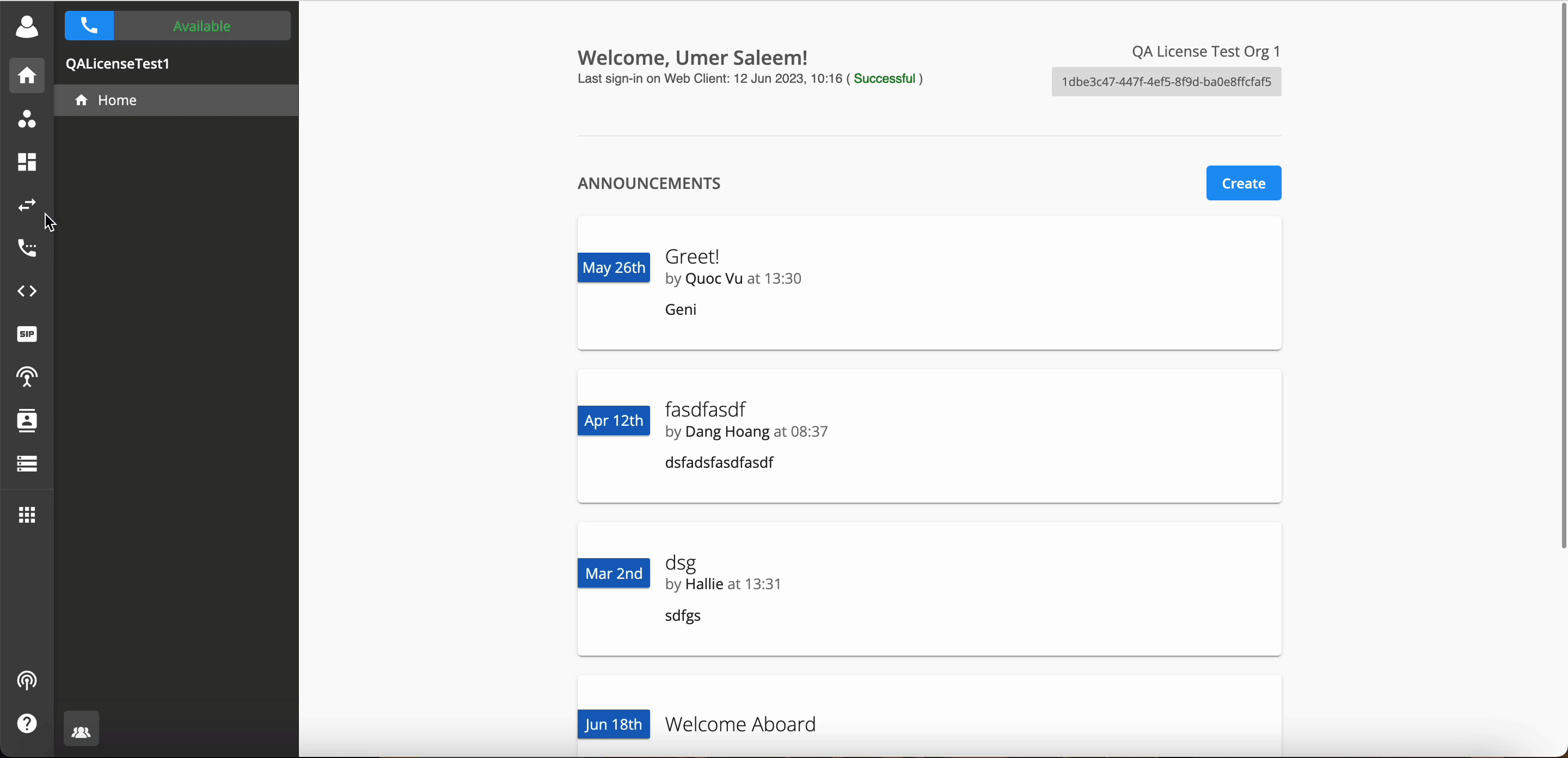The image size is (1568, 758).
Task: Click the QA License Test Org 1 label
Action: (x=1206, y=51)
